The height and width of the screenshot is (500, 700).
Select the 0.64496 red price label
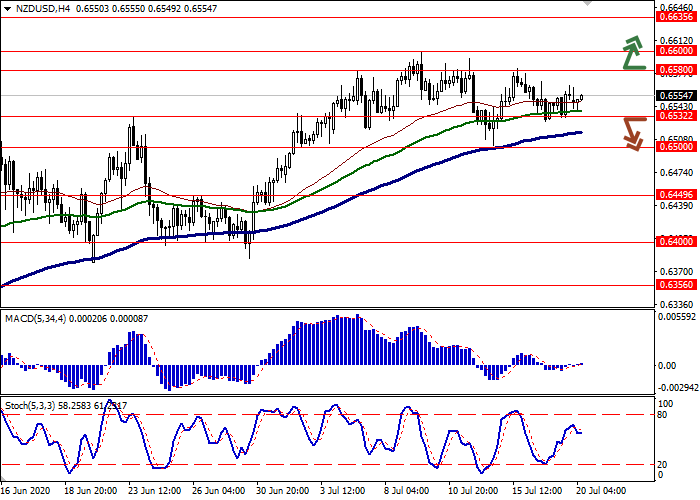coord(676,195)
